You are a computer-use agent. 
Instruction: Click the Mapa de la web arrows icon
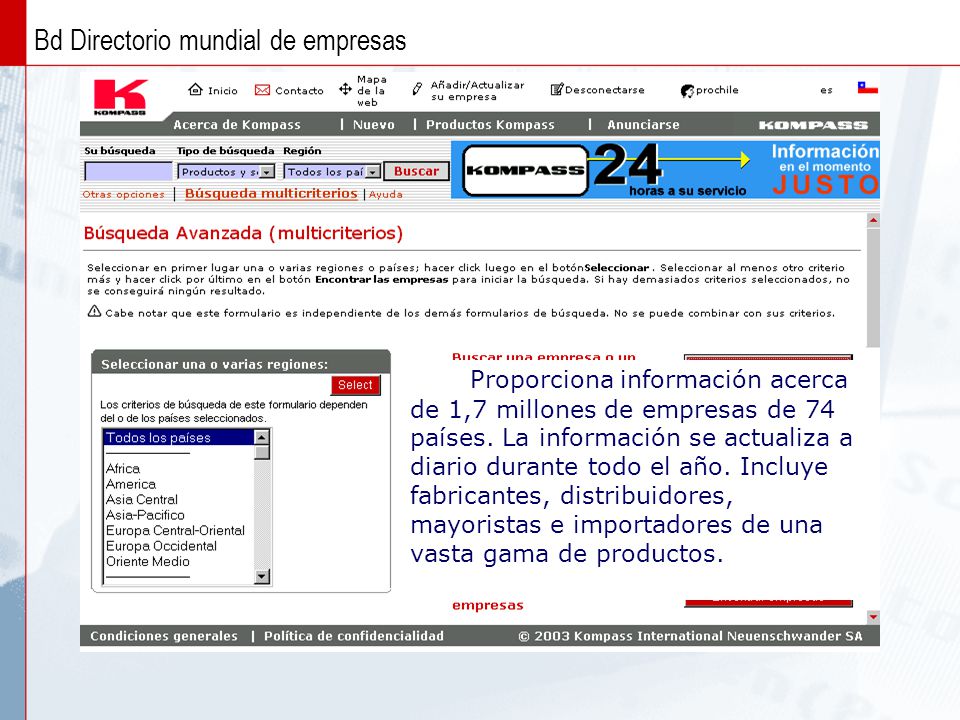point(345,89)
